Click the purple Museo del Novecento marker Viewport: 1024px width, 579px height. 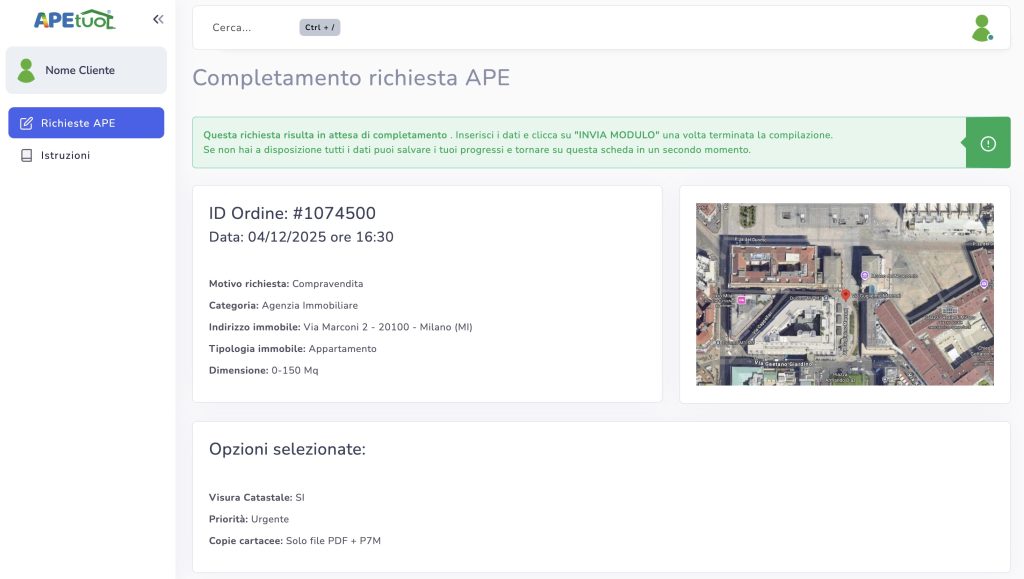pyautogui.click(x=866, y=274)
